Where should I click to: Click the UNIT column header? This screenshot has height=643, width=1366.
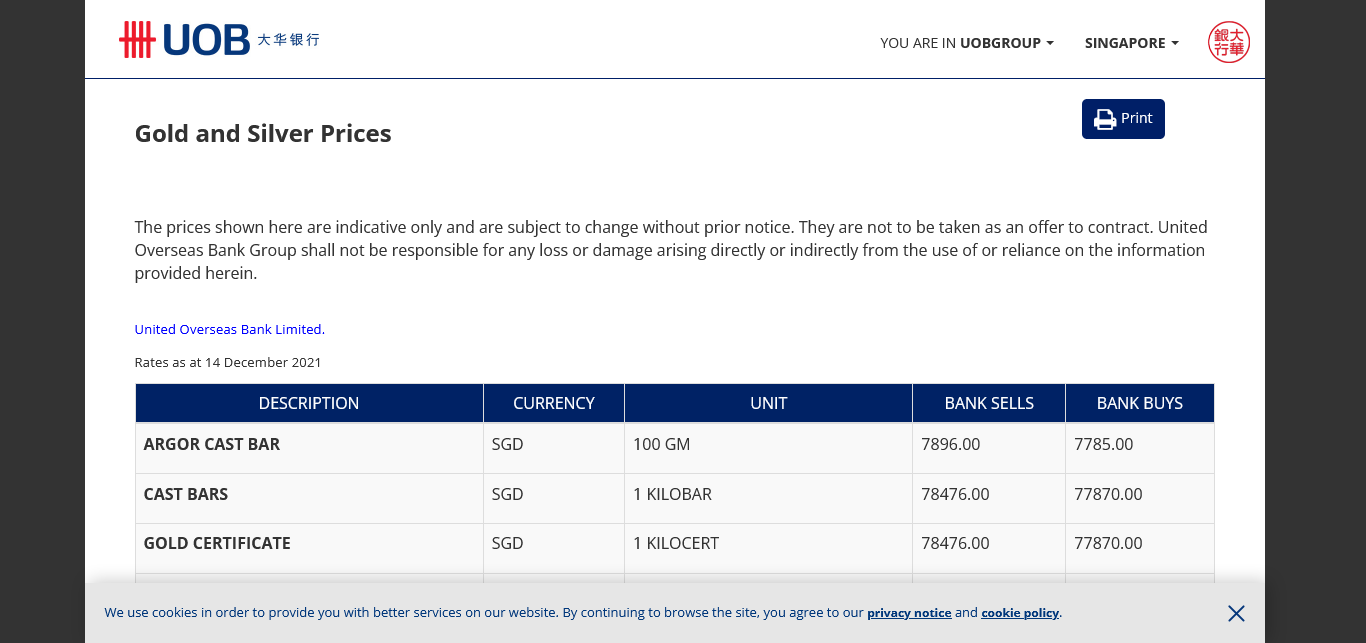tap(768, 403)
